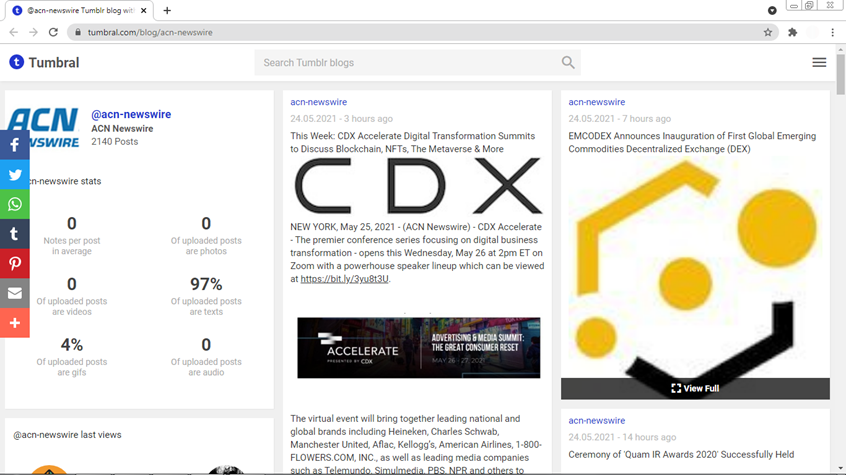The height and width of the screenshot is (475, 846).
Task: Reload the page
Action: pos(53,32)
